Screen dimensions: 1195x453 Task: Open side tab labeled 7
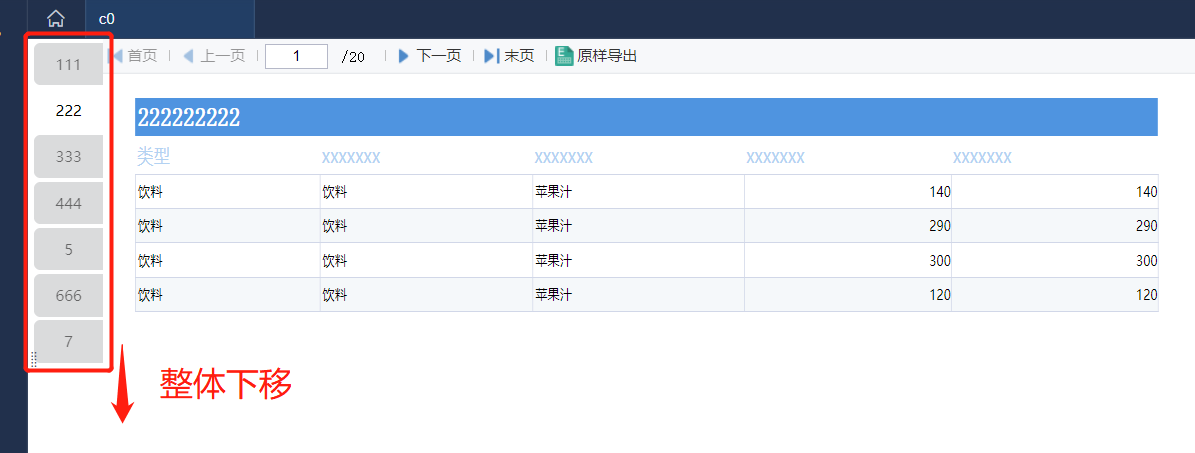69,342
